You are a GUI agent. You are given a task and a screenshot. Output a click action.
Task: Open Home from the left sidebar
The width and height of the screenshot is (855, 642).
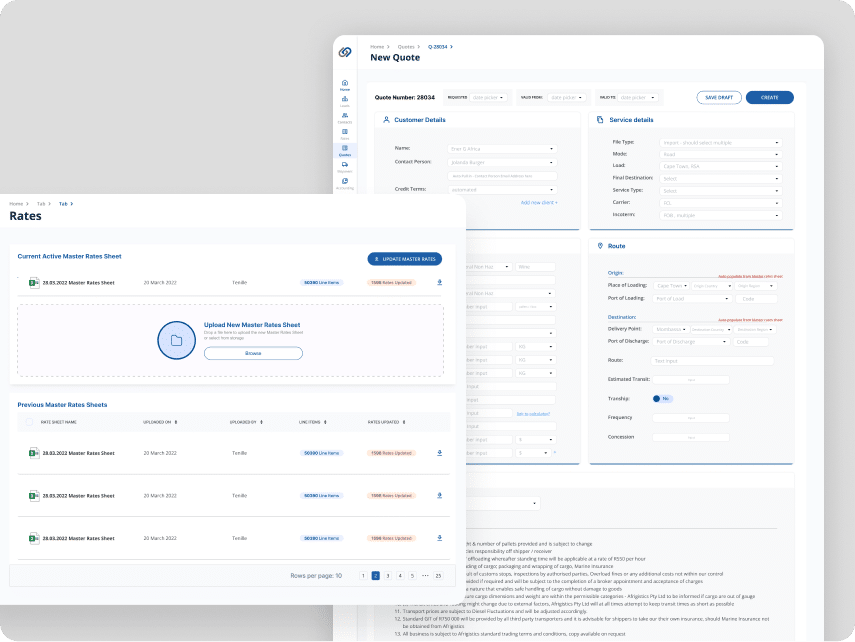point(345,84)
